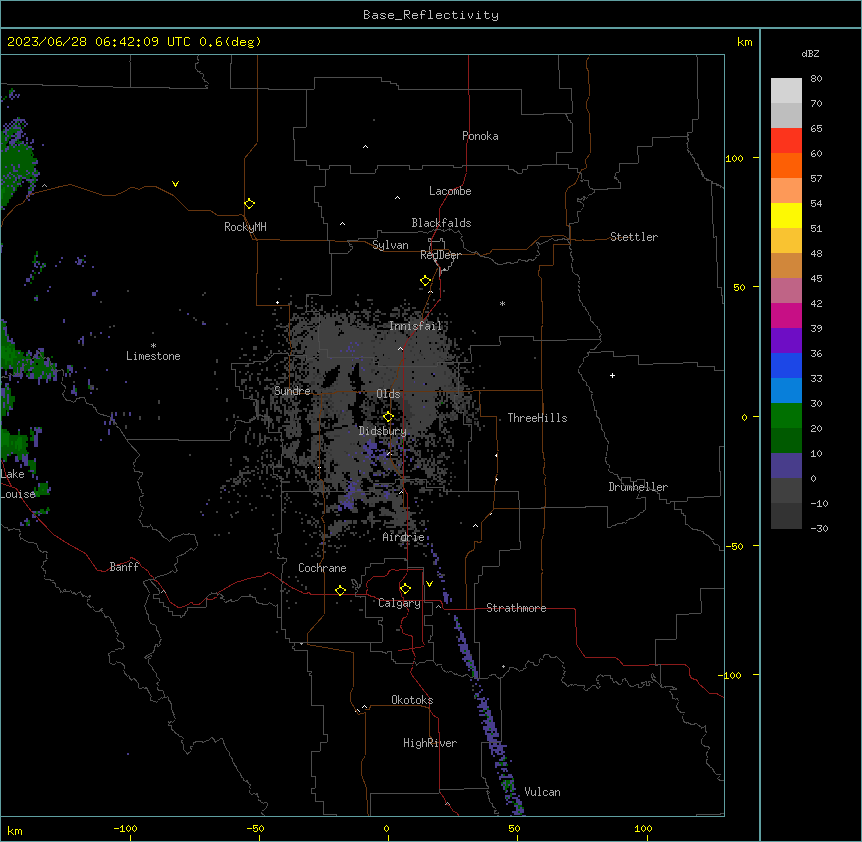Click the Sylvan map label

pos(390,245)
